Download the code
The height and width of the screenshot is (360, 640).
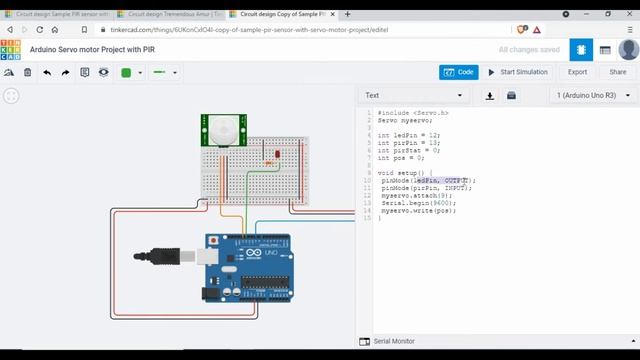[490, 96]
